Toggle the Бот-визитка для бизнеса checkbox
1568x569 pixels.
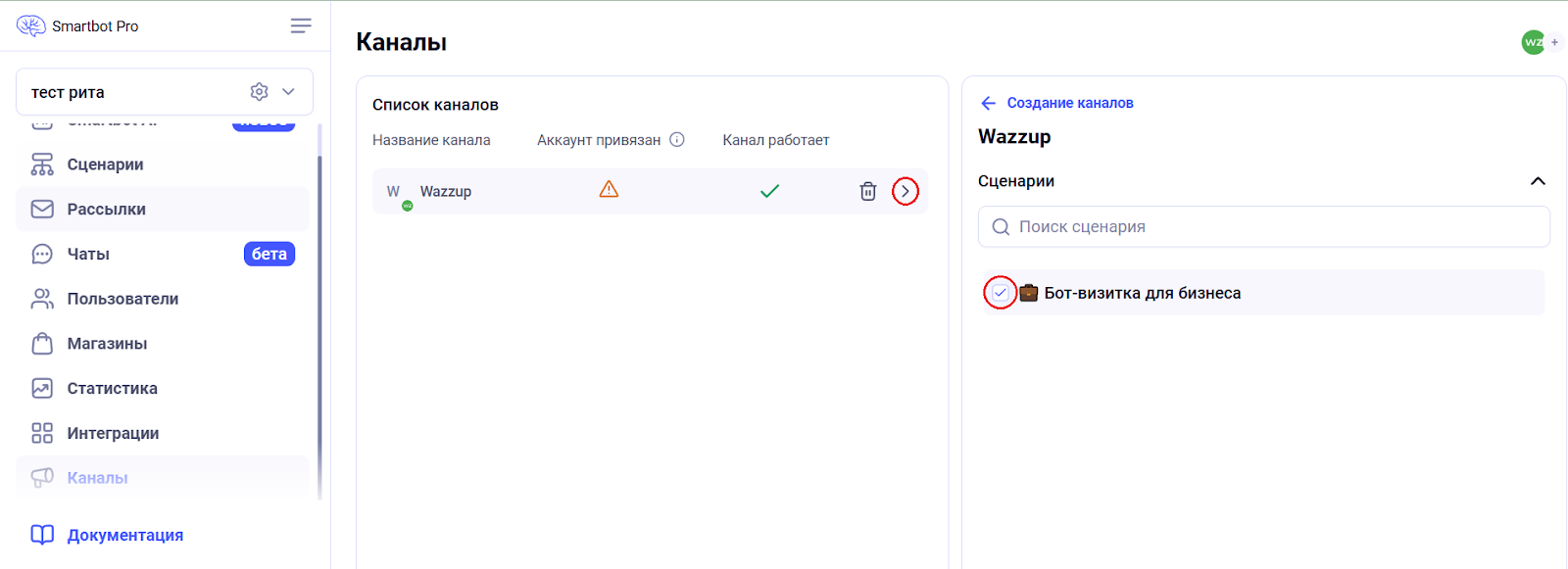tap(1000, 293)
